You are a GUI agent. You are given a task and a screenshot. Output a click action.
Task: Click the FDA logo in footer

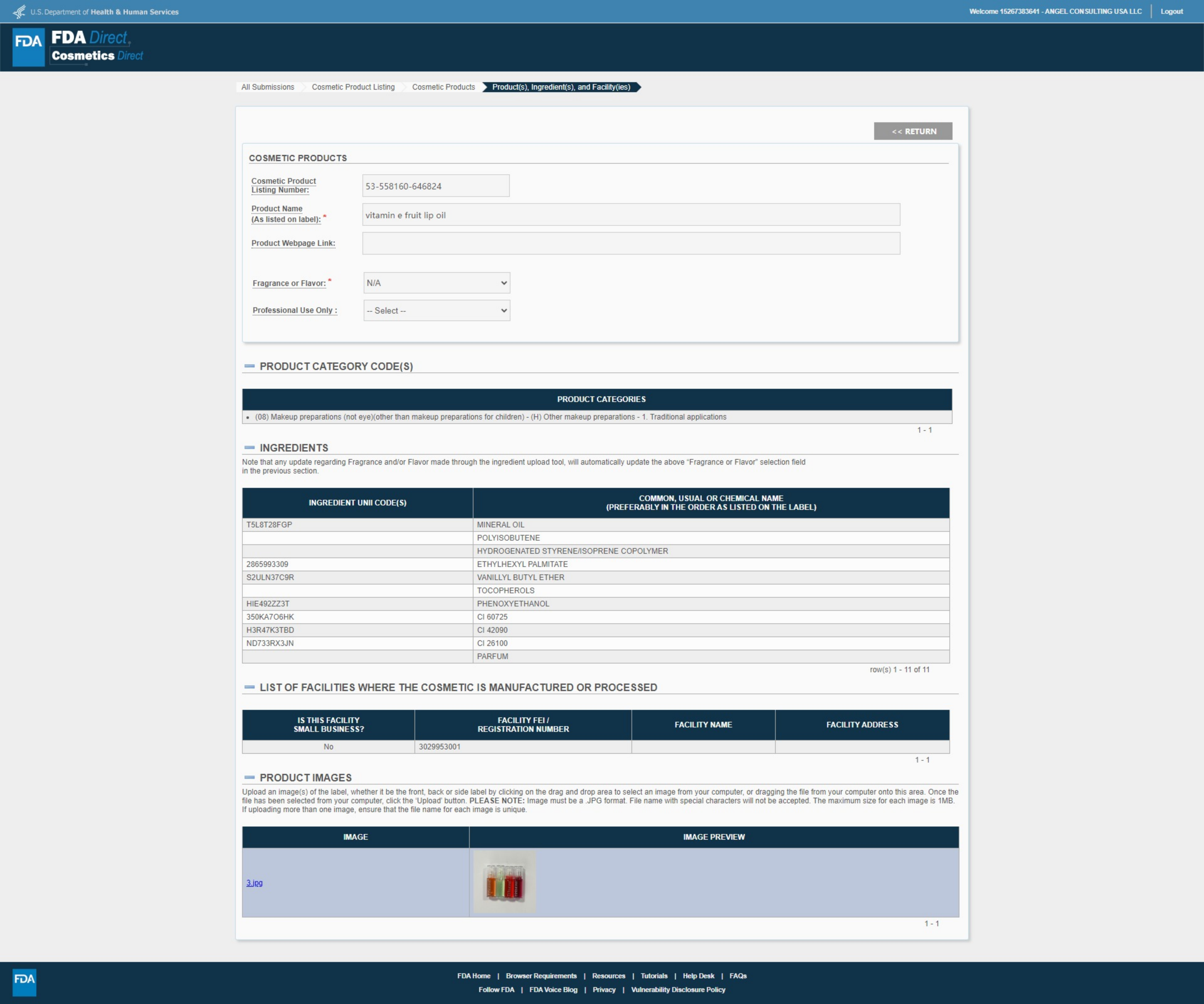tap(24, 982)
